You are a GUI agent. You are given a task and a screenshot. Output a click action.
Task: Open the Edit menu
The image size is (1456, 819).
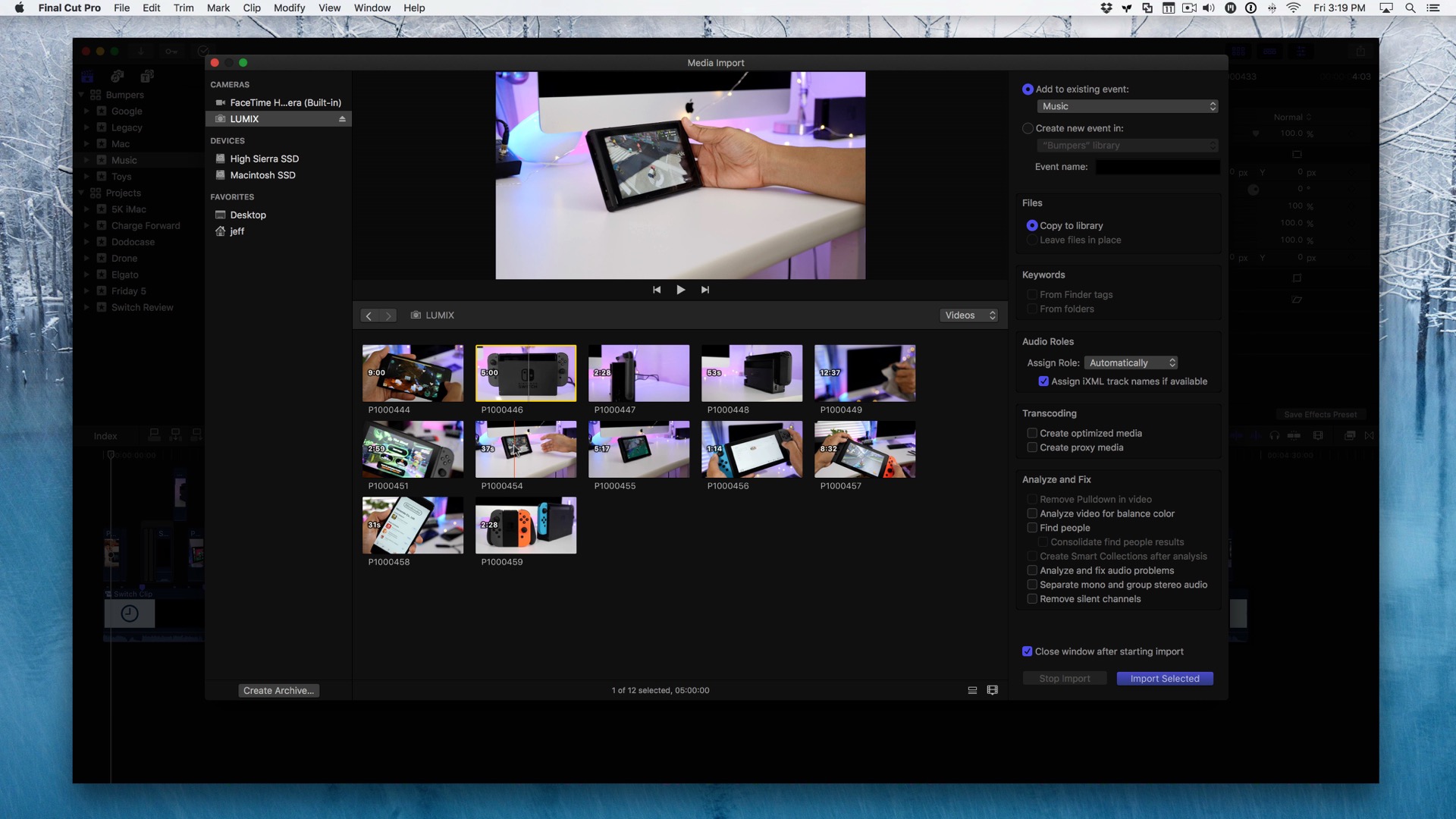pyautogui.click(x=151, y=8)
